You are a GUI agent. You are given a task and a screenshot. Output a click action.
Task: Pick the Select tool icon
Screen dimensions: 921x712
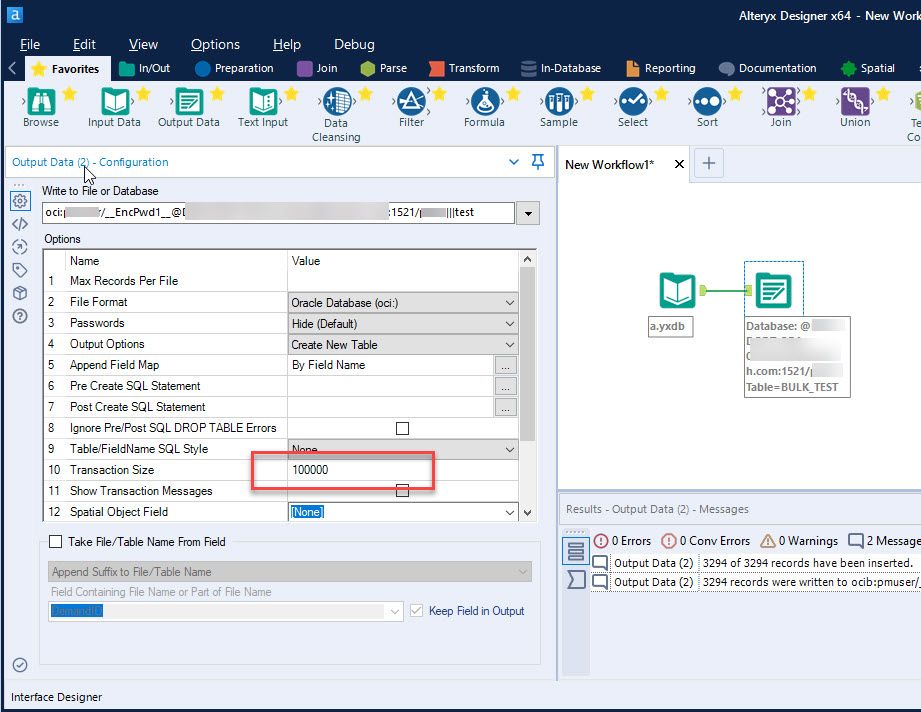(x=633, y=102)
